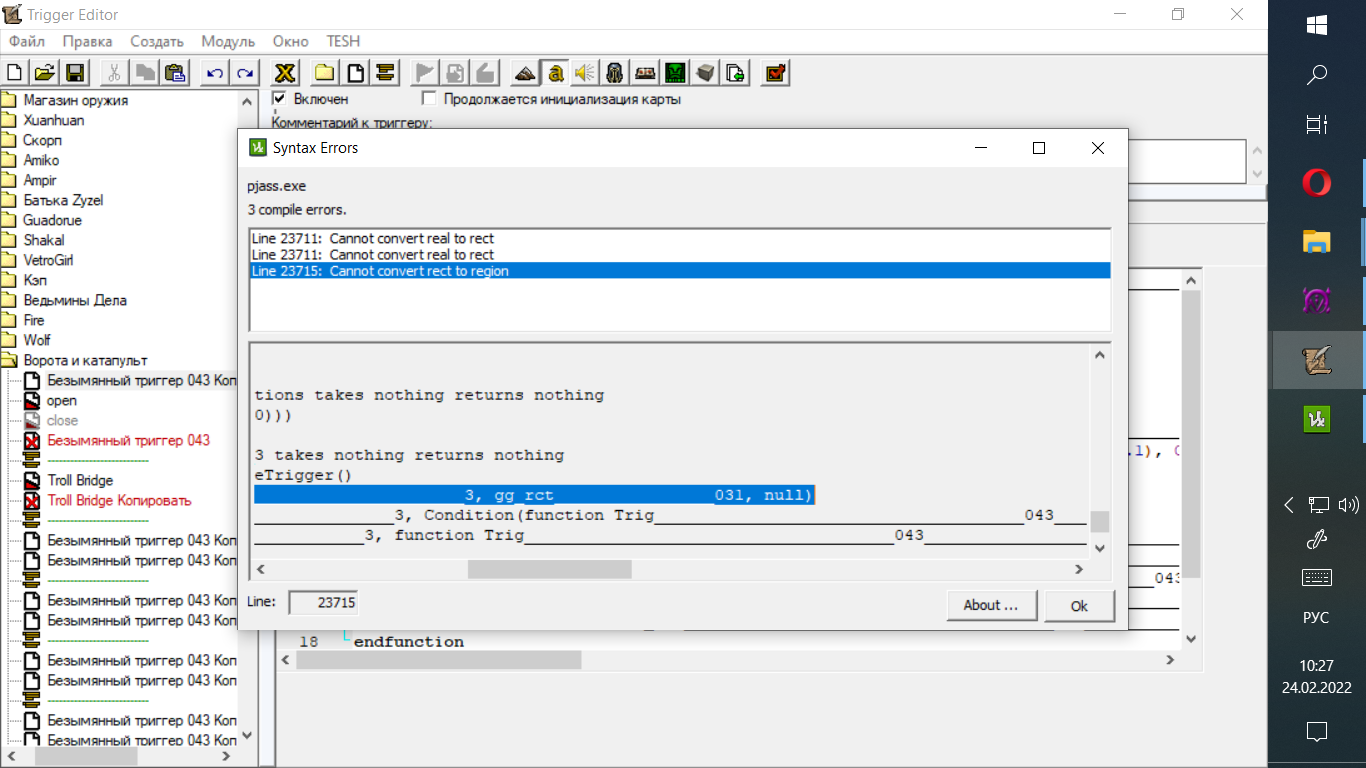
Task: Select the 'Скорп' category folder
Action: [x=42, y=140]
